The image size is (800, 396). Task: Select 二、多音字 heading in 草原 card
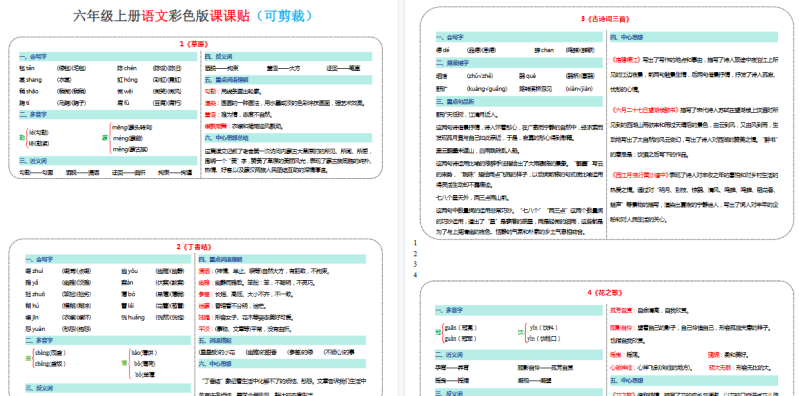click(x=32, y=114)
